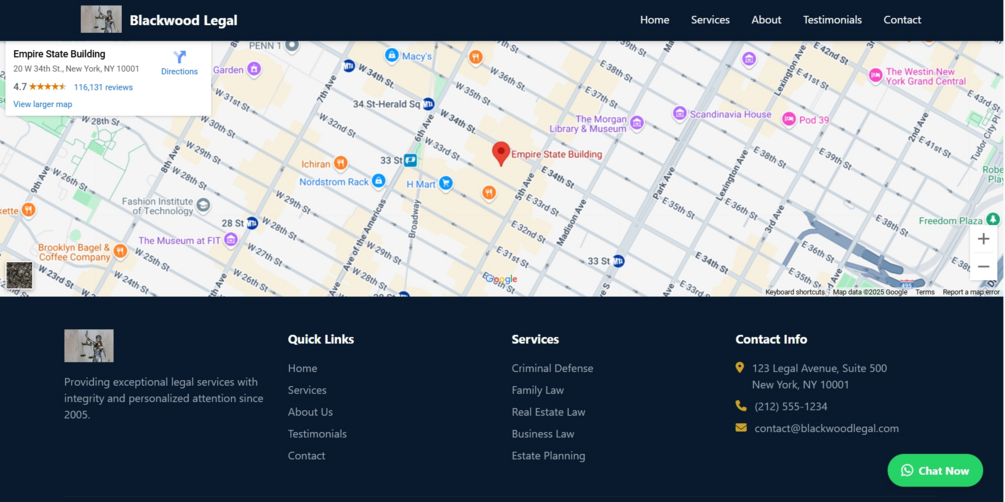Open the Home nav menu item

pyautogui.click(x=654, y=20)
